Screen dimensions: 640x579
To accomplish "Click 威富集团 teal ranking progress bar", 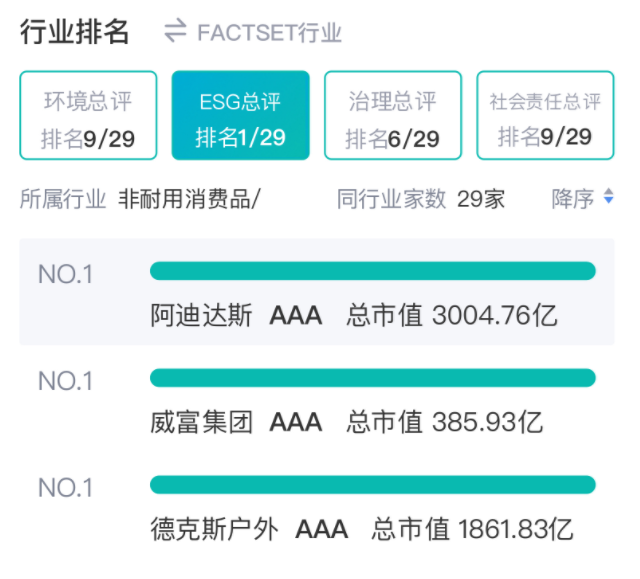I will click(x=372, y=378).
